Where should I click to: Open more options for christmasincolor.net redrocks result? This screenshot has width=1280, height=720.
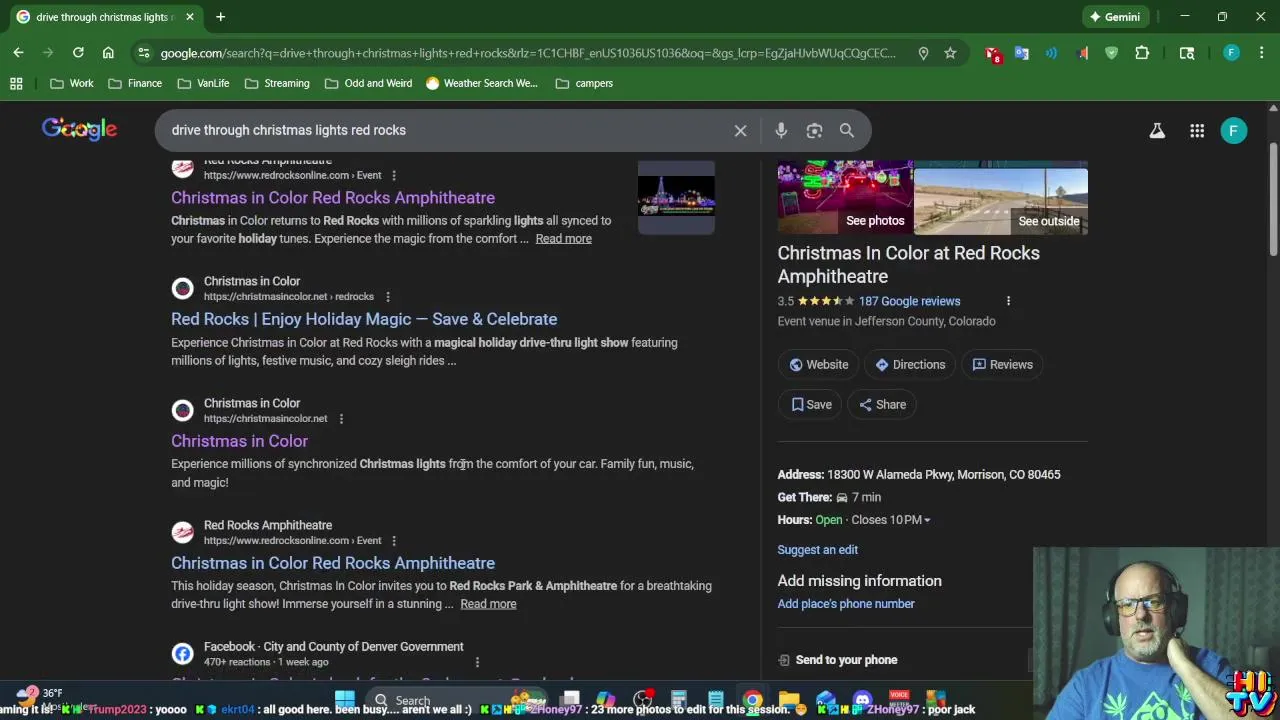[x=387, y=297]
